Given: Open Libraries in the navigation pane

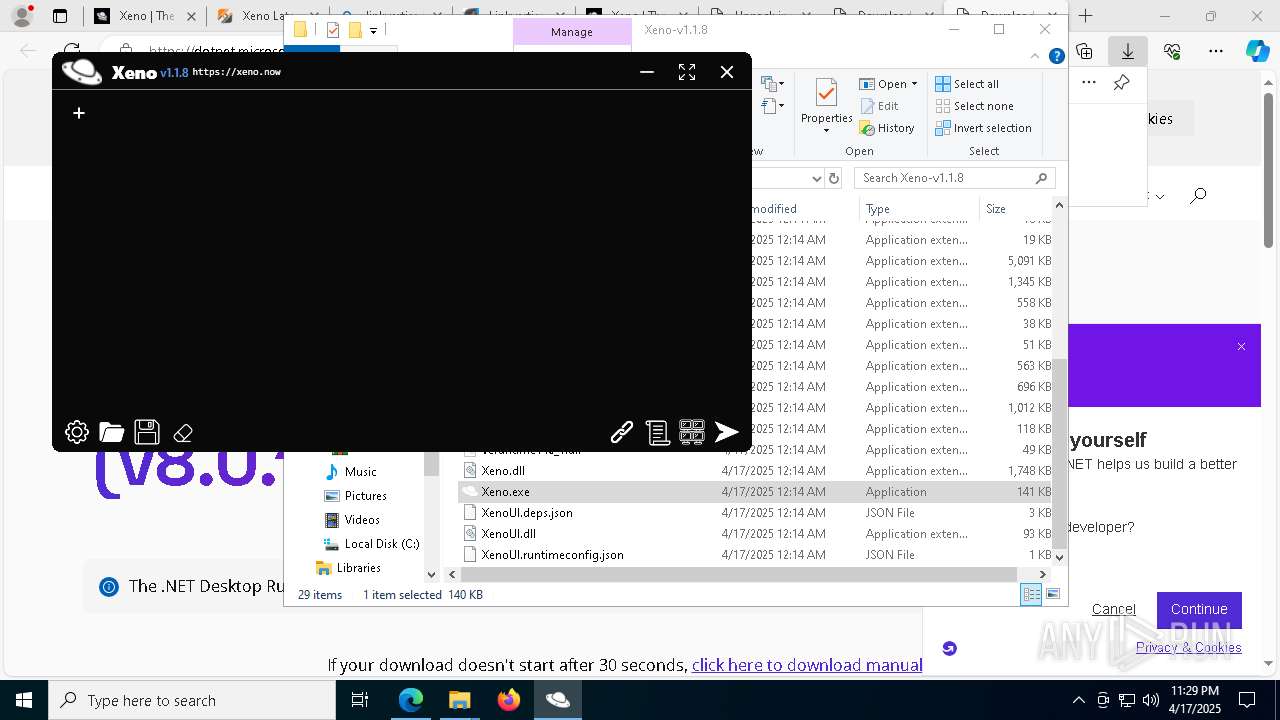Looking at the screenshot, I should pos(348,567).
